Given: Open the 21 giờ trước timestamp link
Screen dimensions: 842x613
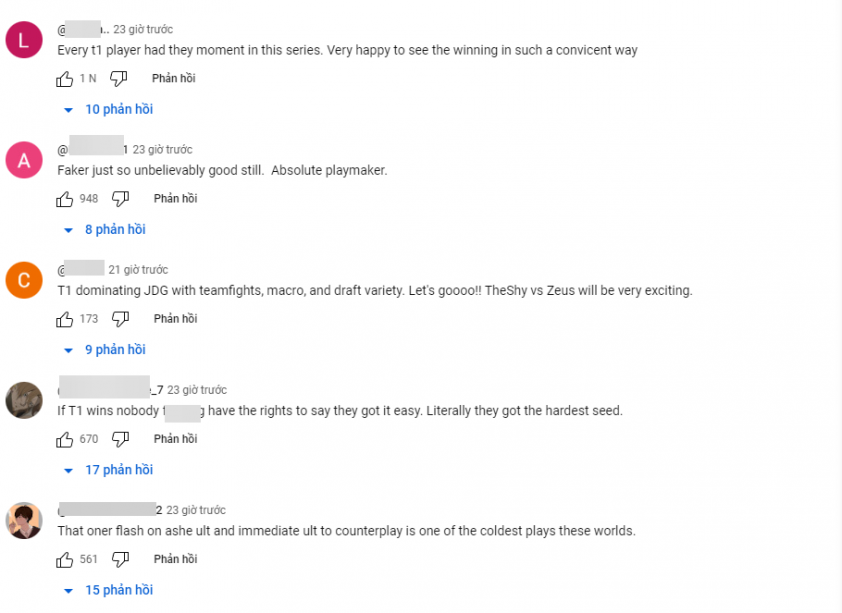Looking at the screenshot, I should tap(138, 269).
